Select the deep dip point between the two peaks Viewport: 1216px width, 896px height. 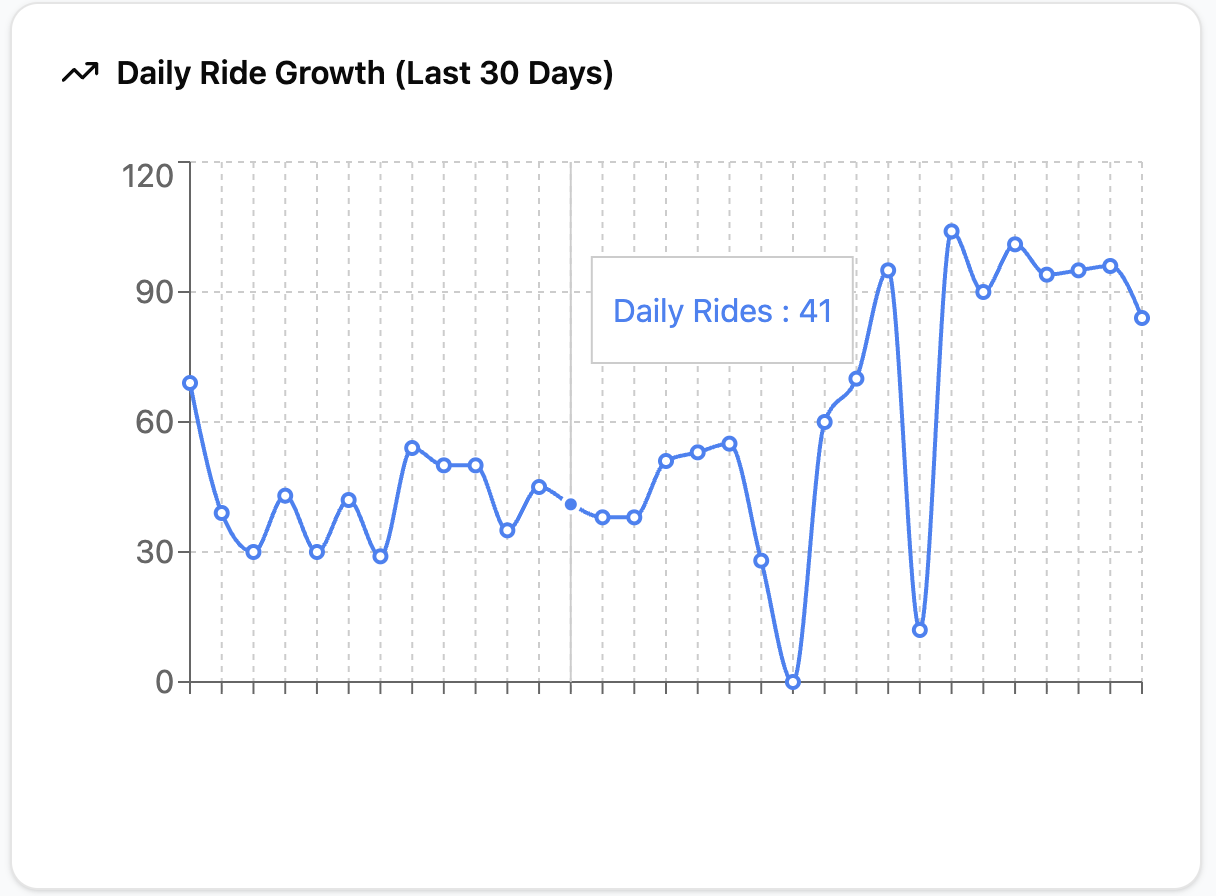tap(920, 630)
